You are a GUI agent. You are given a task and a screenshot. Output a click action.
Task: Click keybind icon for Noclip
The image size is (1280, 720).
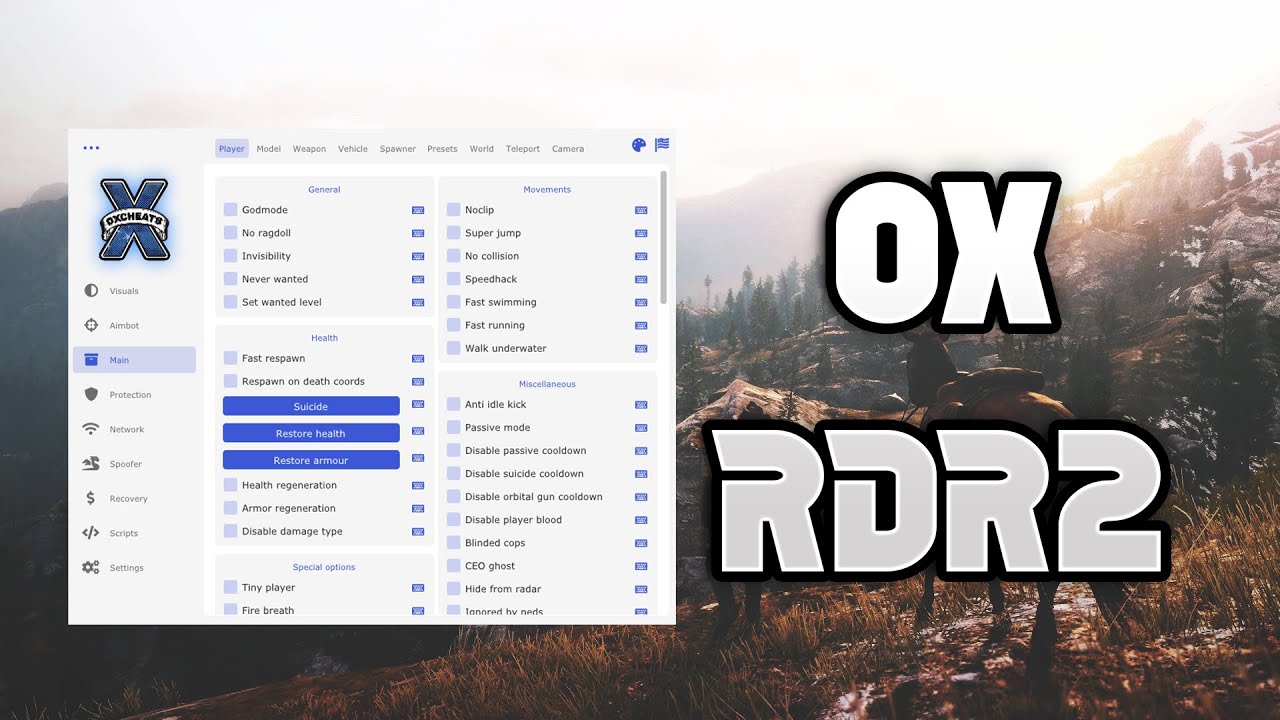tap(641, 210)
